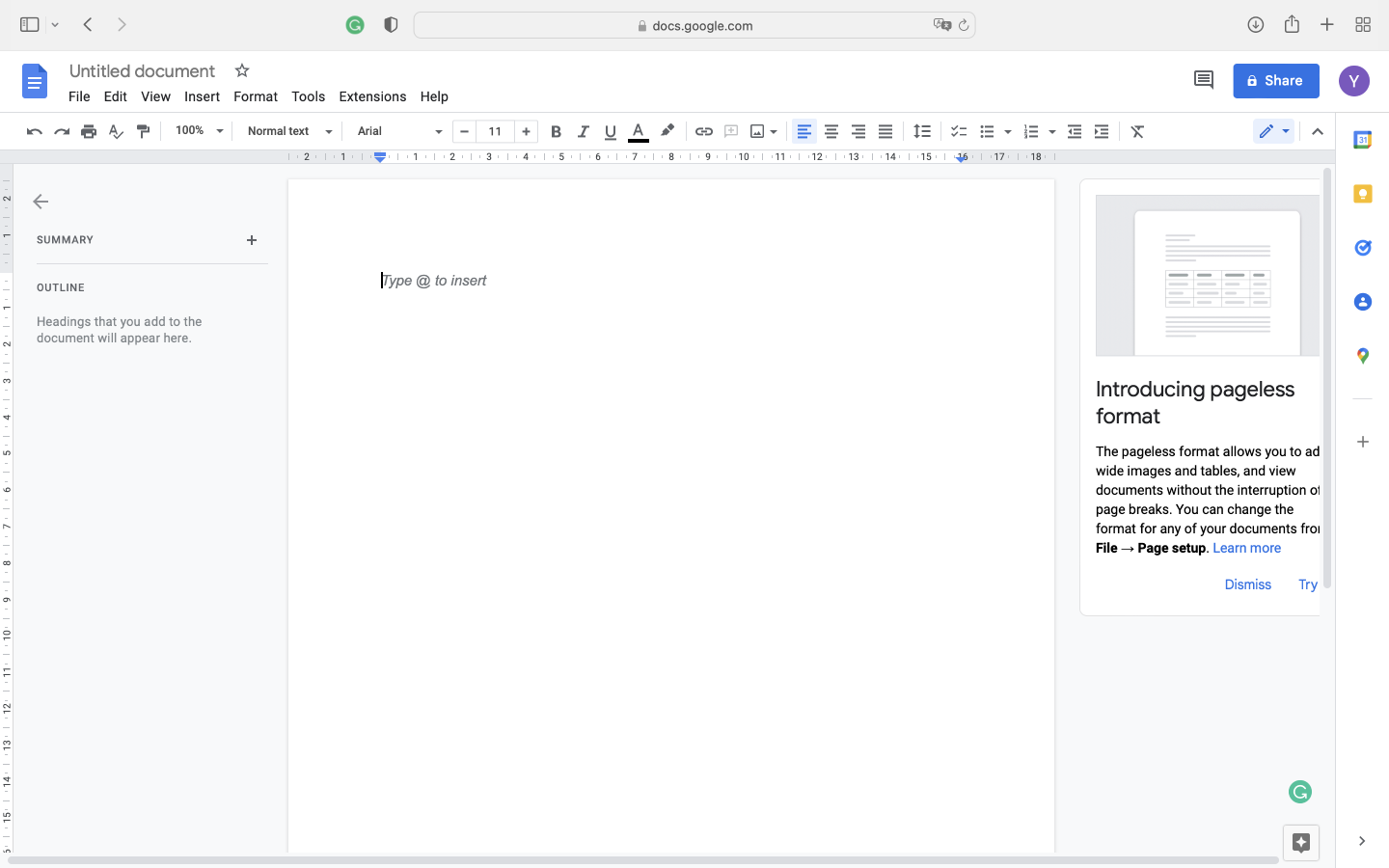Insert a bulleted list
The width and height of the screenshot is (1389, 868).
pos(987,131)
